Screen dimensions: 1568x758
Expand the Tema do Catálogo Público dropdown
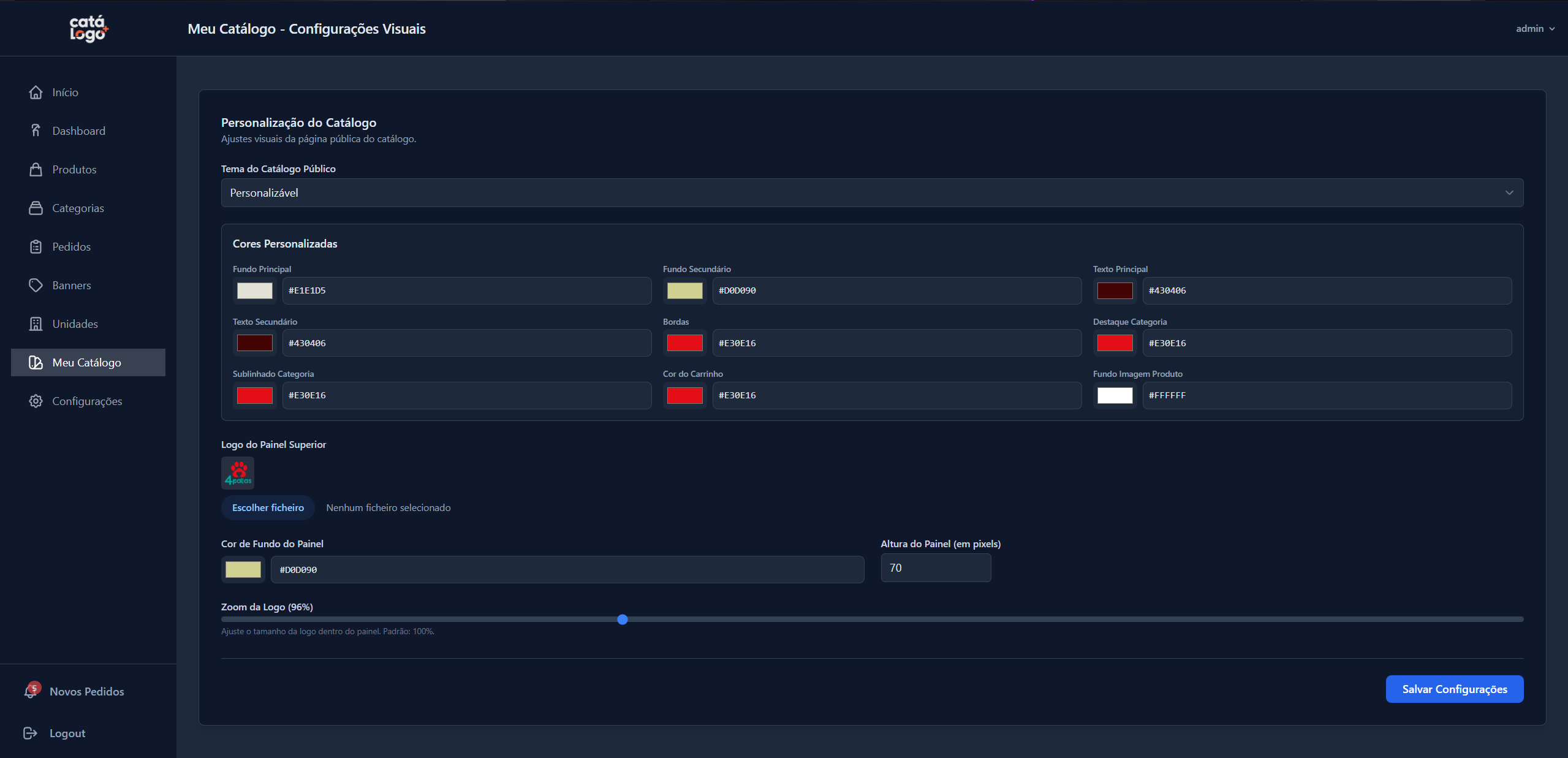(x=872, y=193)
